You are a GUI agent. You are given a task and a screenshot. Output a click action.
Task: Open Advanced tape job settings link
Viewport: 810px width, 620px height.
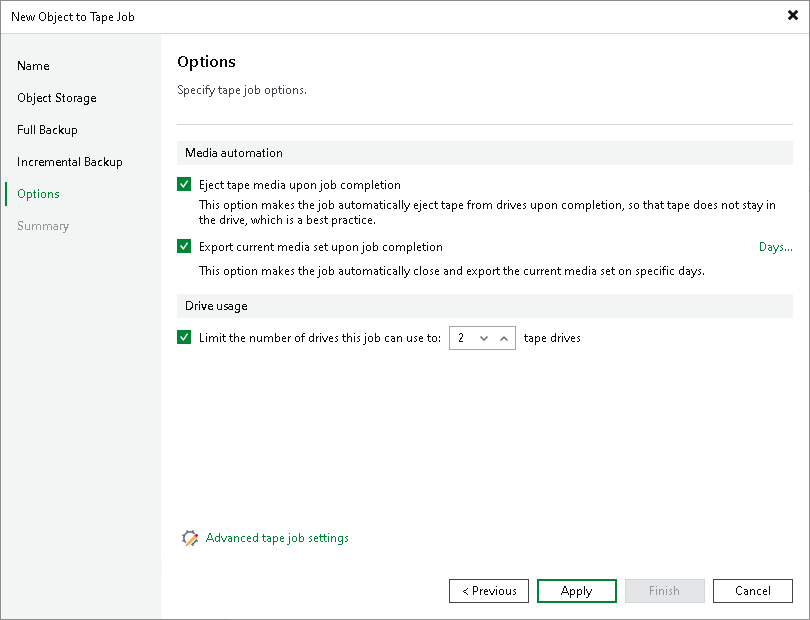[277, 538]
